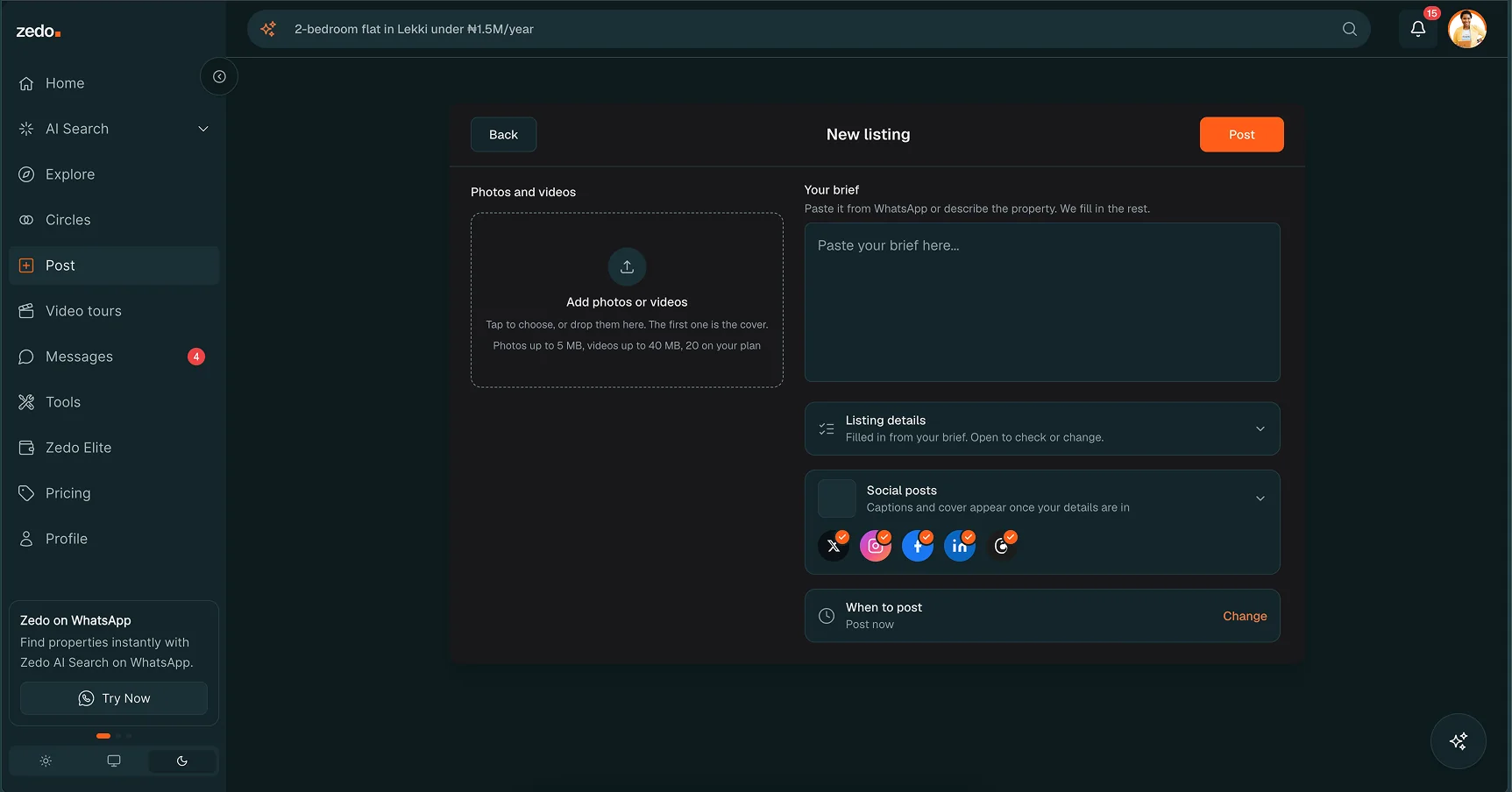
Task: Open Video tours in sidebar
Action: [114, 311]
